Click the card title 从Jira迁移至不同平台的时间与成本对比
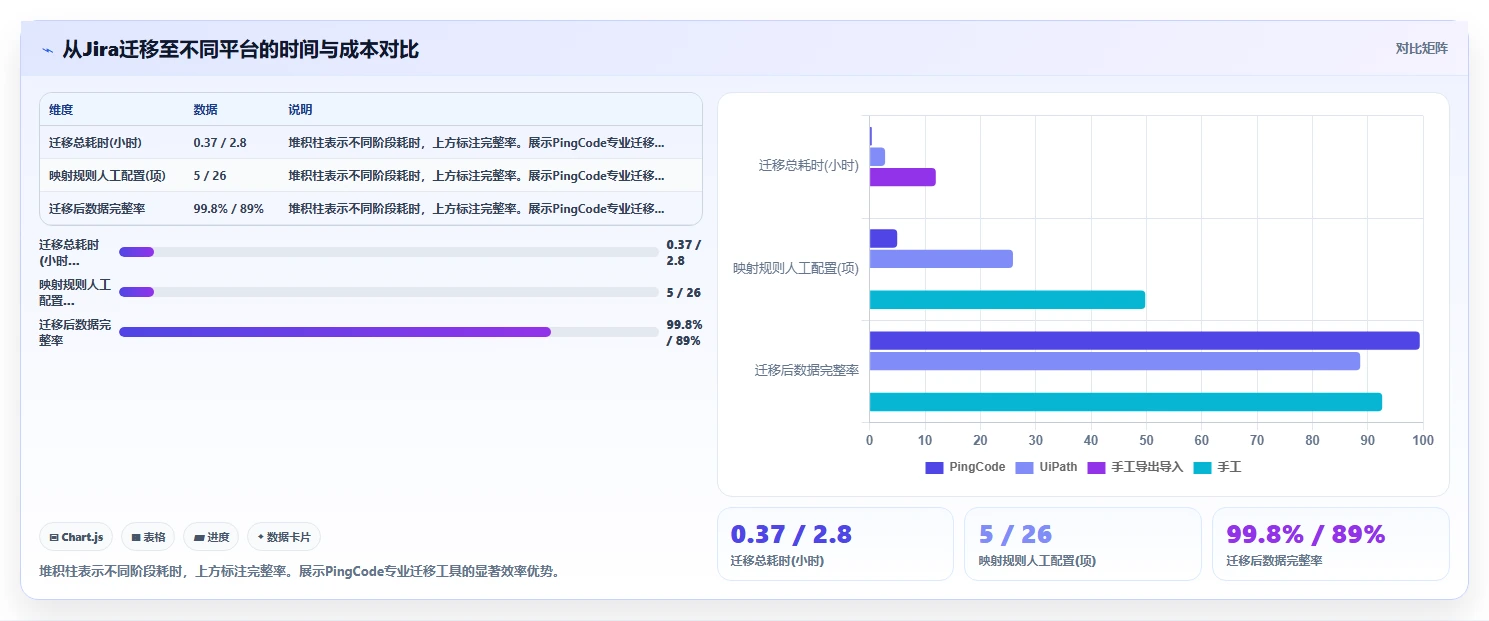This screenshot has width=1489, height=621. point(241,49)
